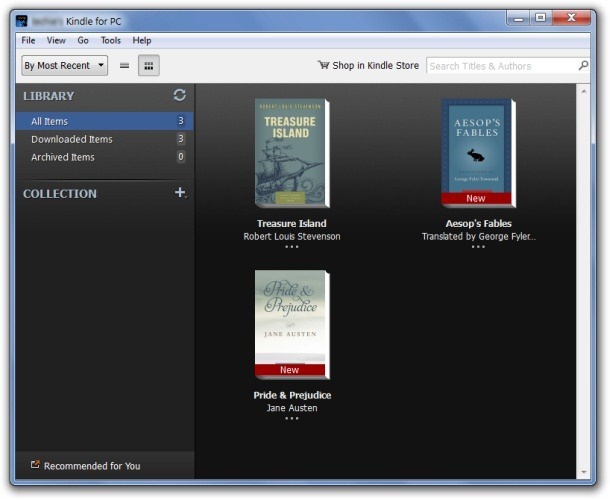
Task: Click the scrollbar up arrow
Action: tap(584, 91)
